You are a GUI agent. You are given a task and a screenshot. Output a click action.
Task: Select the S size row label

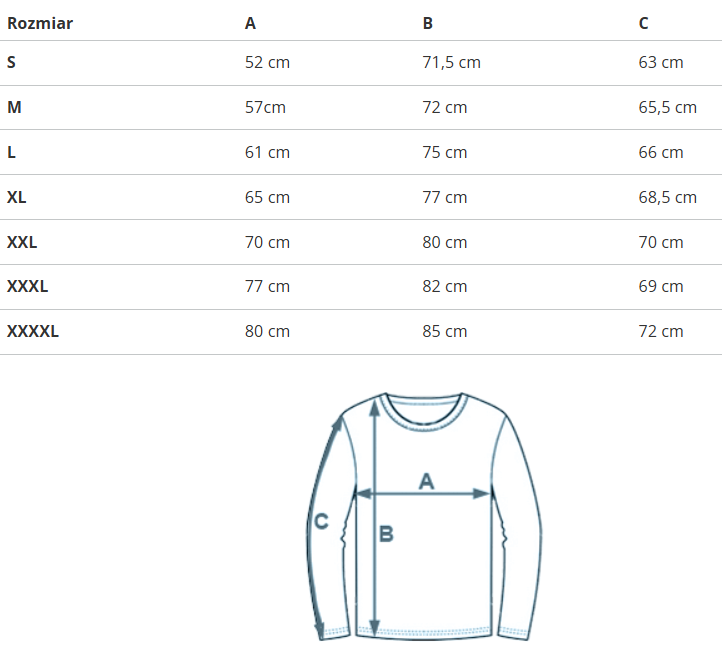12,62
